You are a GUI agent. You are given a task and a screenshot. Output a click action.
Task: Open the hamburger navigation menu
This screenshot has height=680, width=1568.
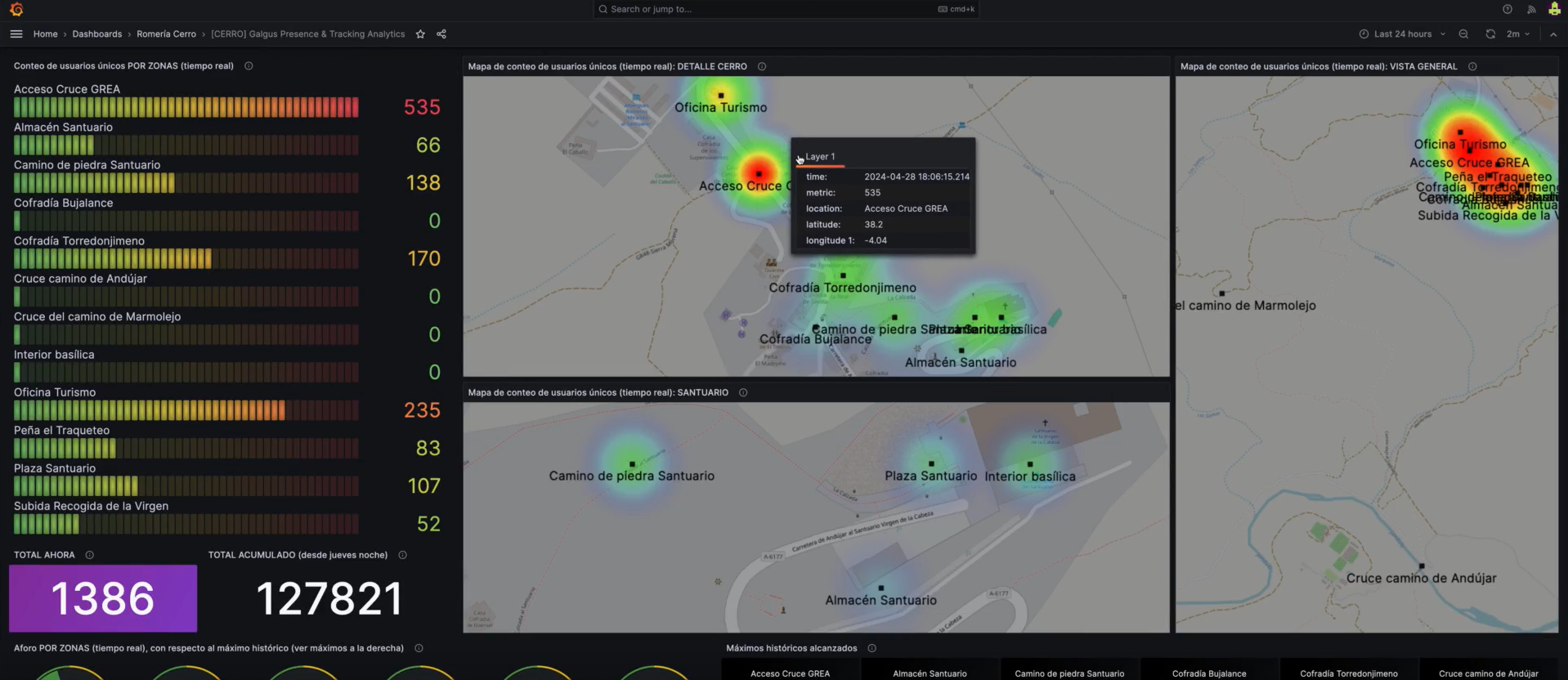[x=16, y=34]
